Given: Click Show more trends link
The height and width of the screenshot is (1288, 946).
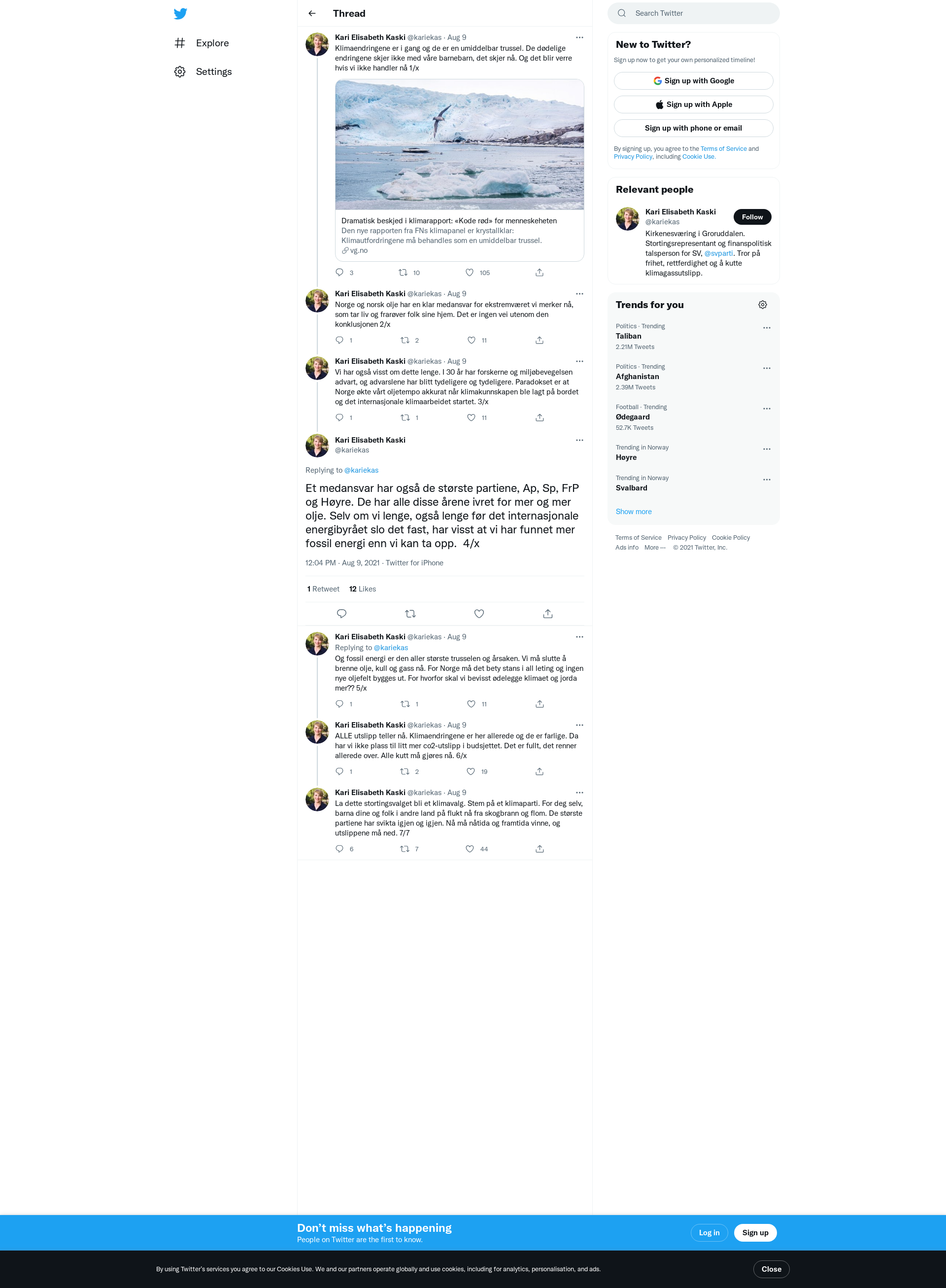Looking at the screenshot, I should (633, 512).
